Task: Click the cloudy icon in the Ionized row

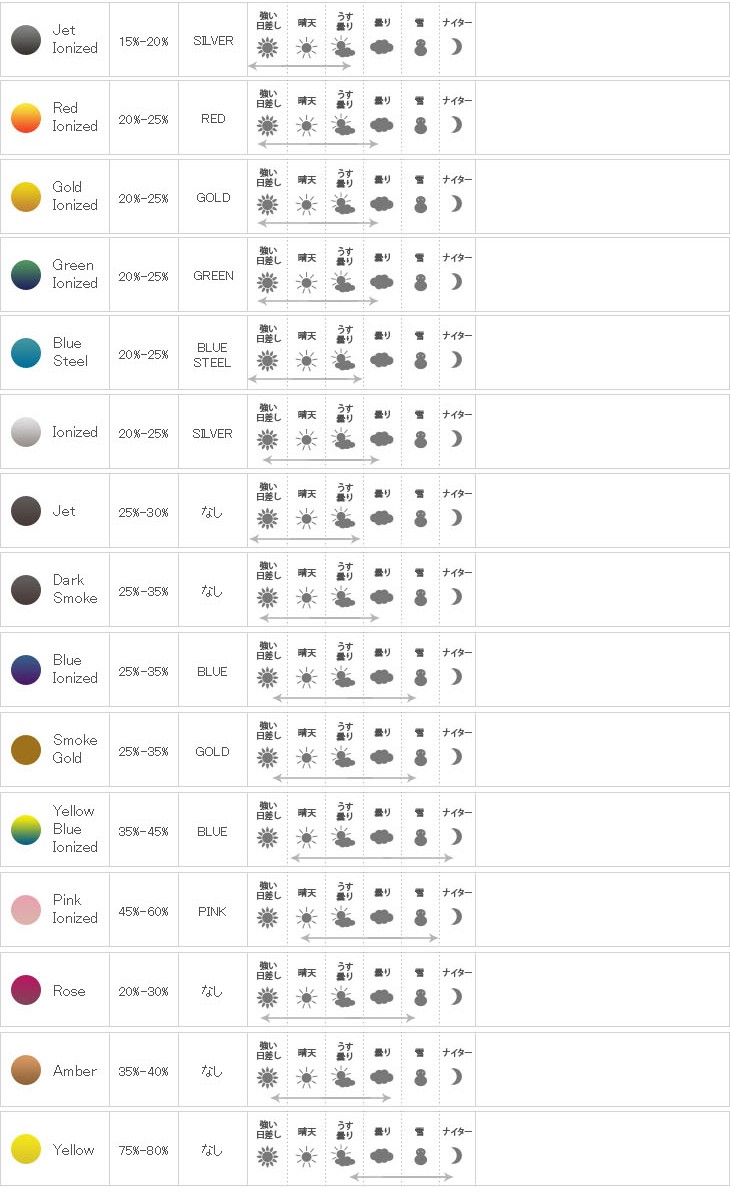Action: coord(381,439)
